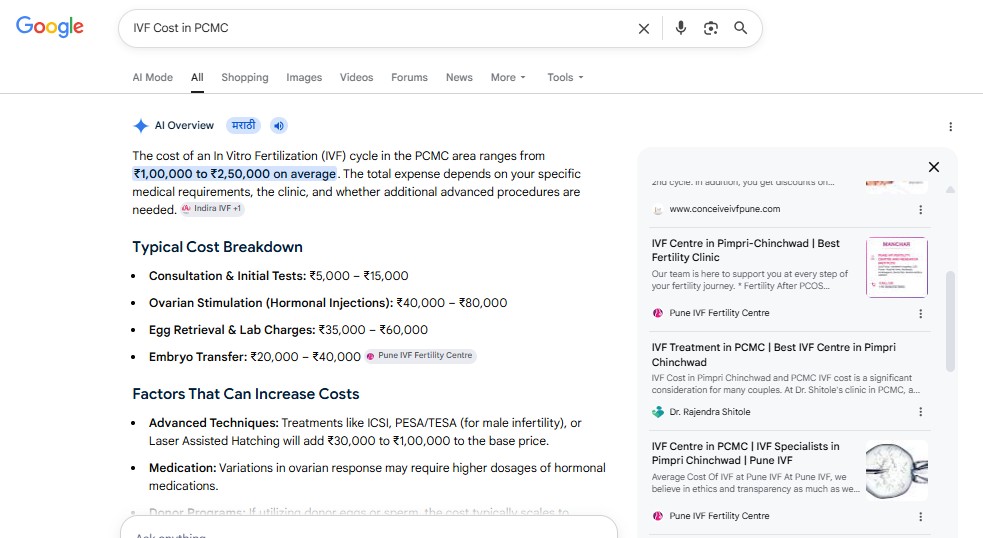Clear the search query with X icon
Viewport: 983px width, 538px height.
coord(644,28)
